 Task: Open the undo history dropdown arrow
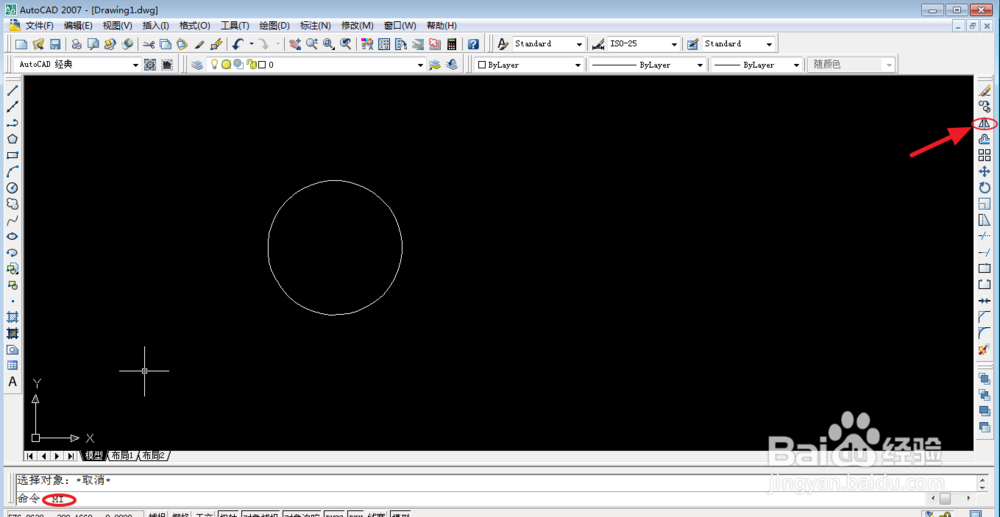tap(251, 44)
